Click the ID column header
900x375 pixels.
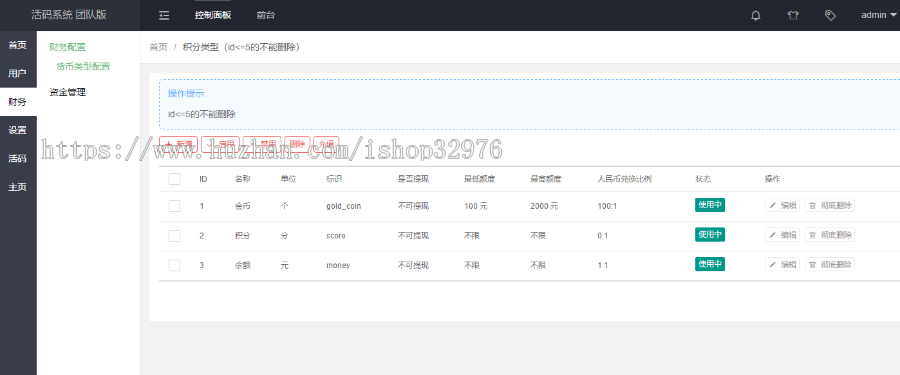(x=203, y=179)
